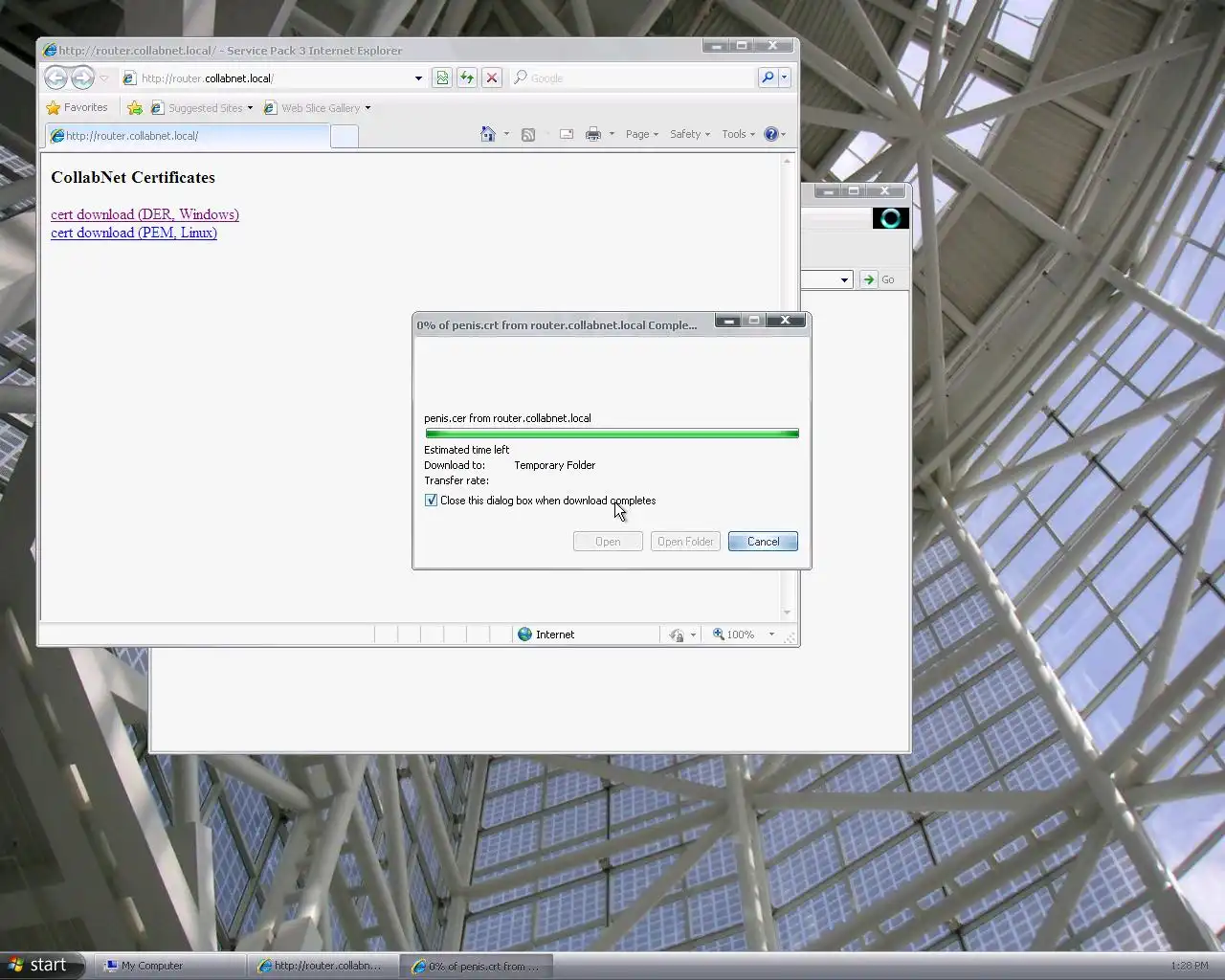
Task: Expand zoom level dropdown arrow
Action: 771,635
